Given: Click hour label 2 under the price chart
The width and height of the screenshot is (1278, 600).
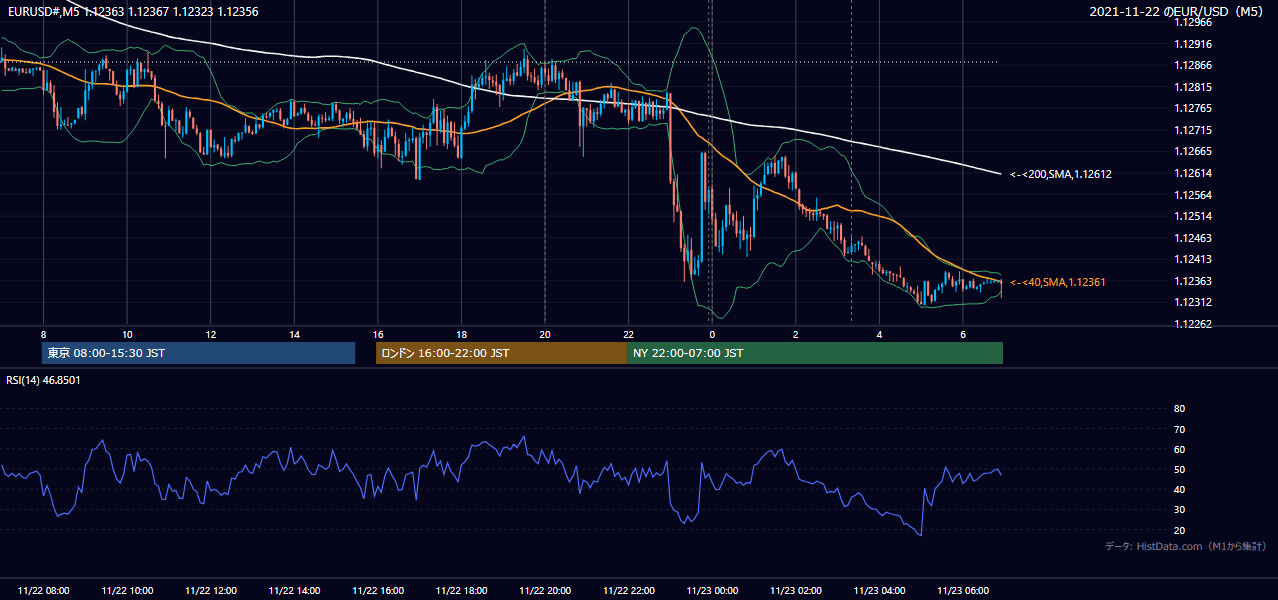Looking at the screenshot, I should pos(796,334).
